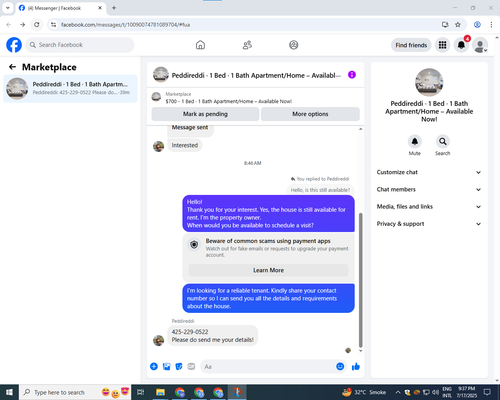
Task: Focus the Search Facebook field
Action: pyautogui.click(x=80, y=45)
